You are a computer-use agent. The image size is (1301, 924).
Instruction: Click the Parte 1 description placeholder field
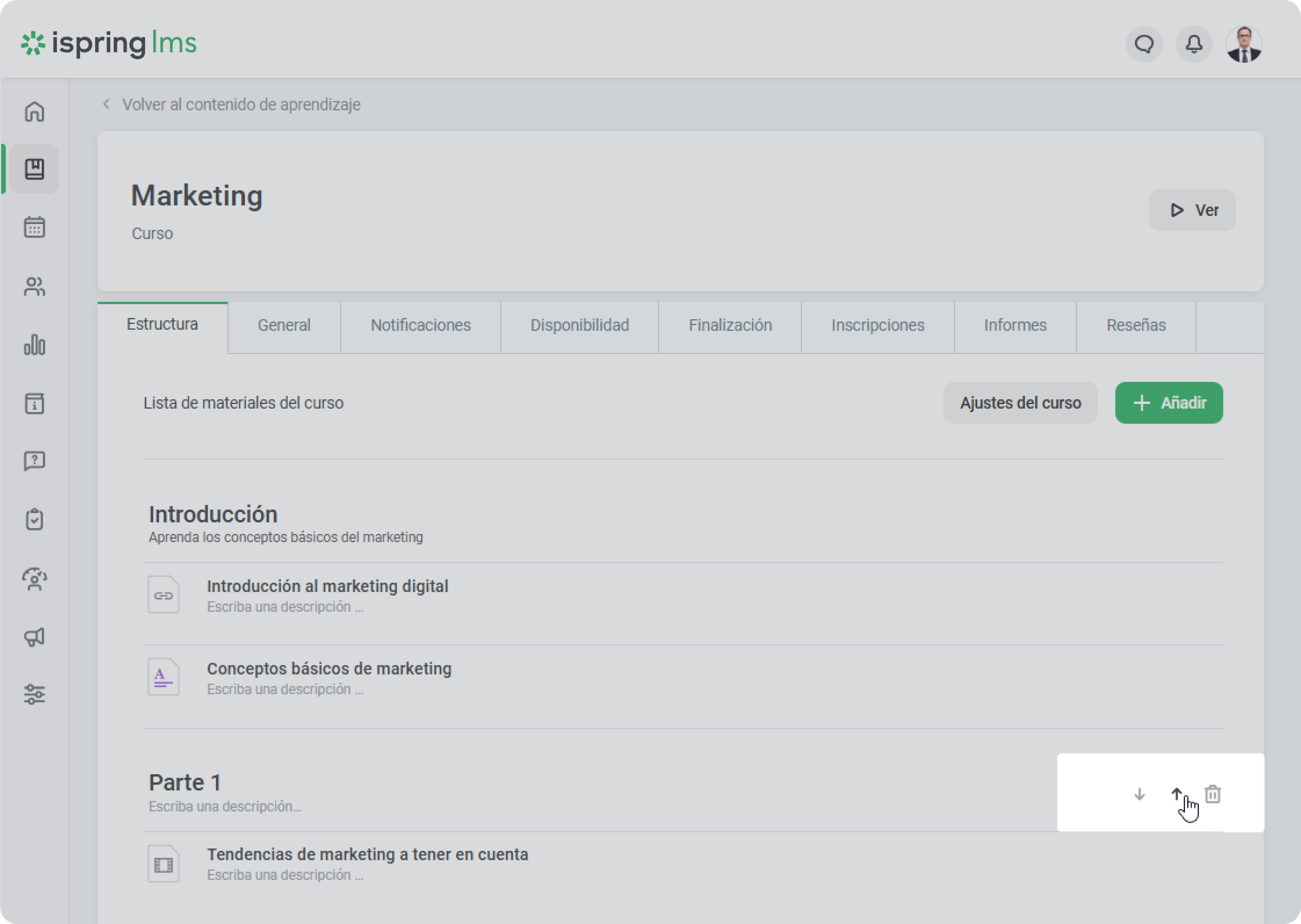tap(225, 806)
